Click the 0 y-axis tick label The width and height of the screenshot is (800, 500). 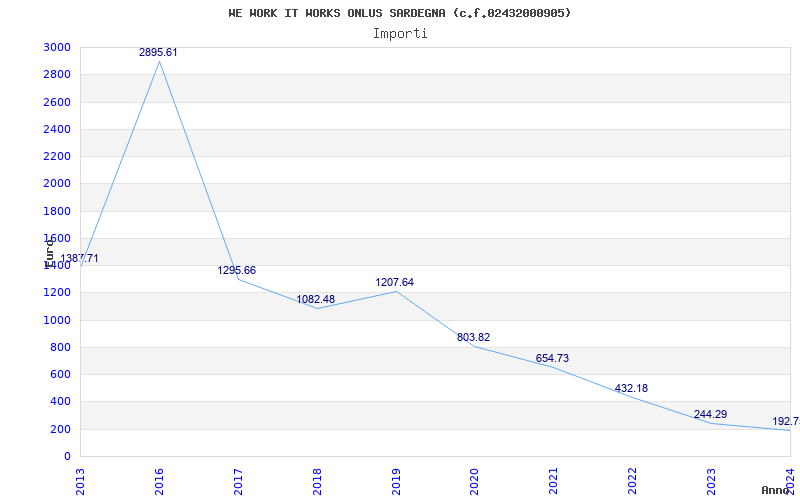pos(67,457)
